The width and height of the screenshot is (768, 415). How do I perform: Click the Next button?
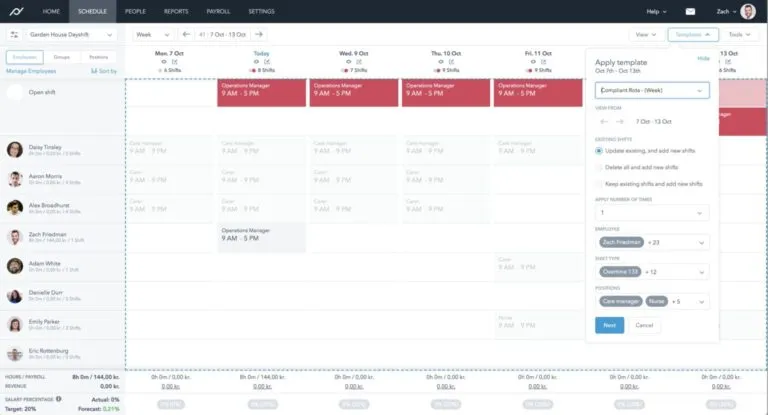(609, 325)
